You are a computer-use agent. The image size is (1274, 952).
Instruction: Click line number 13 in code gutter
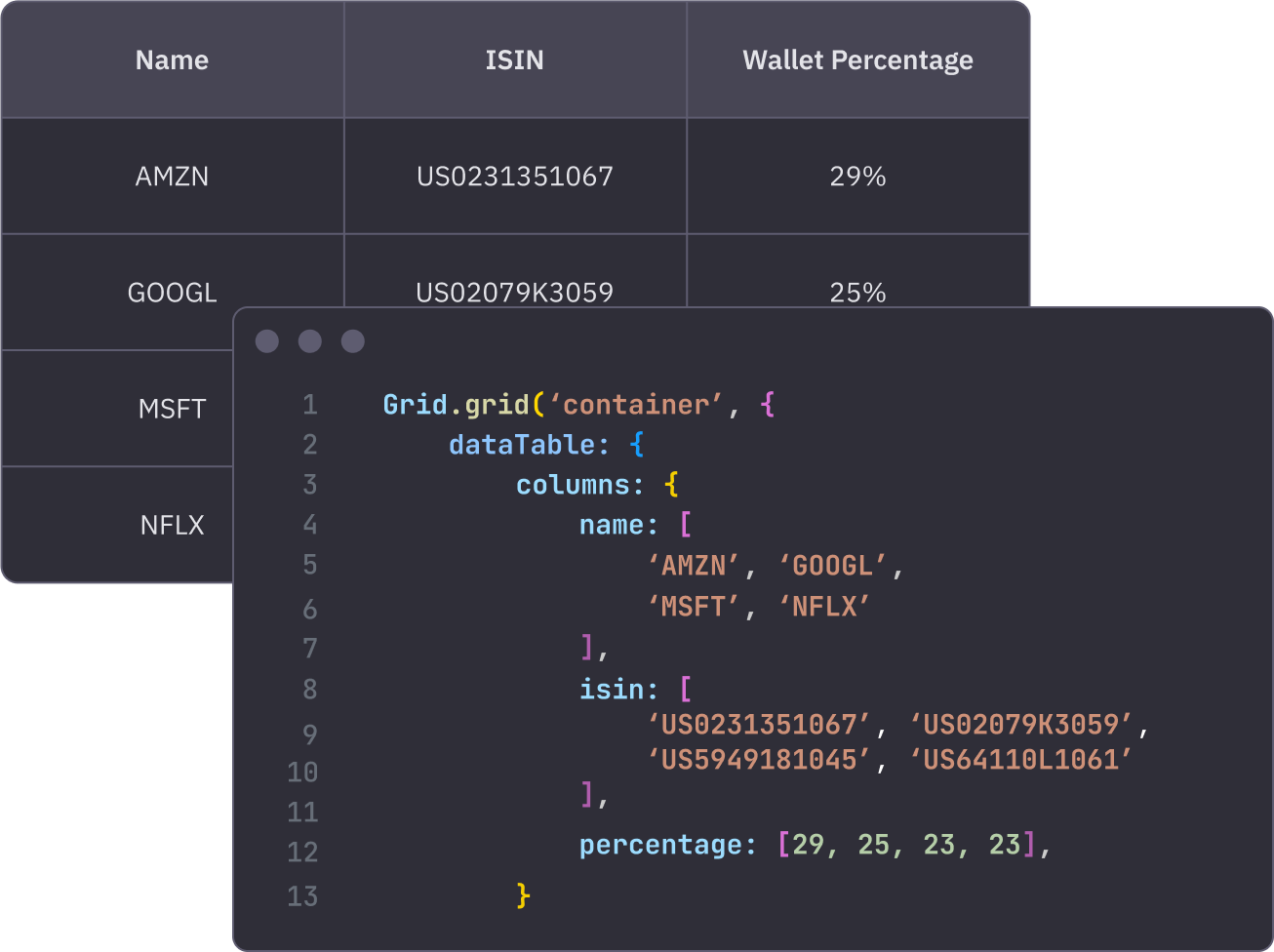302,896
